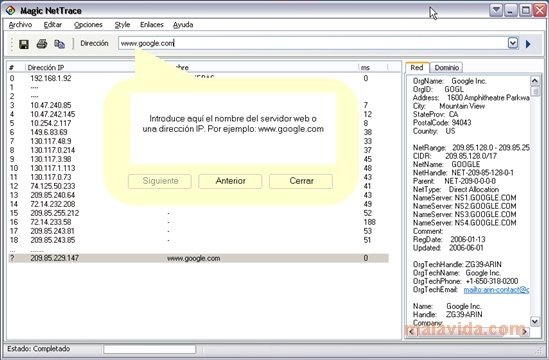549x360 pixels.
Task: Select hop row 130.117.3.98
Action: pos(199,159)
